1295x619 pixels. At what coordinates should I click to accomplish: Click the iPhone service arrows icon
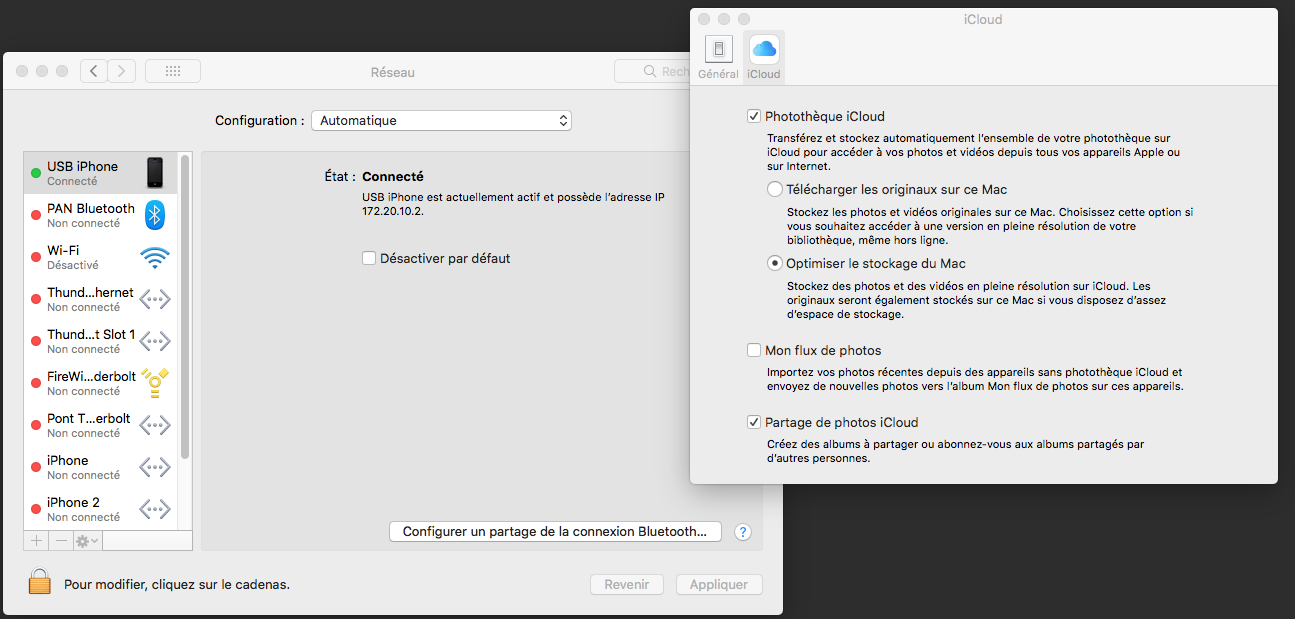155,467
